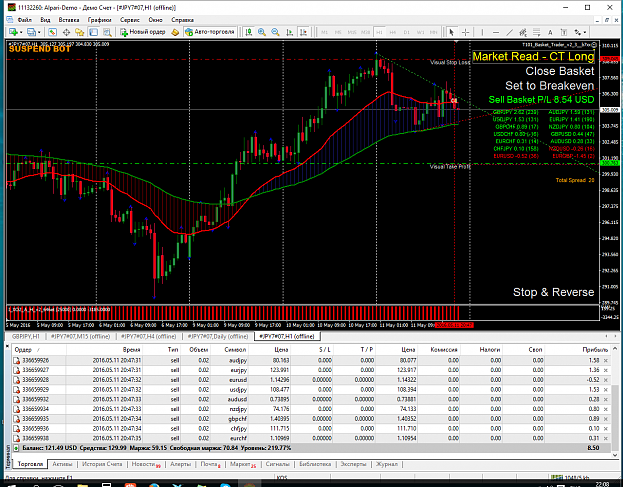Image resolution: width=625 pixels, height=487 pixels.
Task: Click Market Read - CT Long label
Action: click(x=533, y=57)
